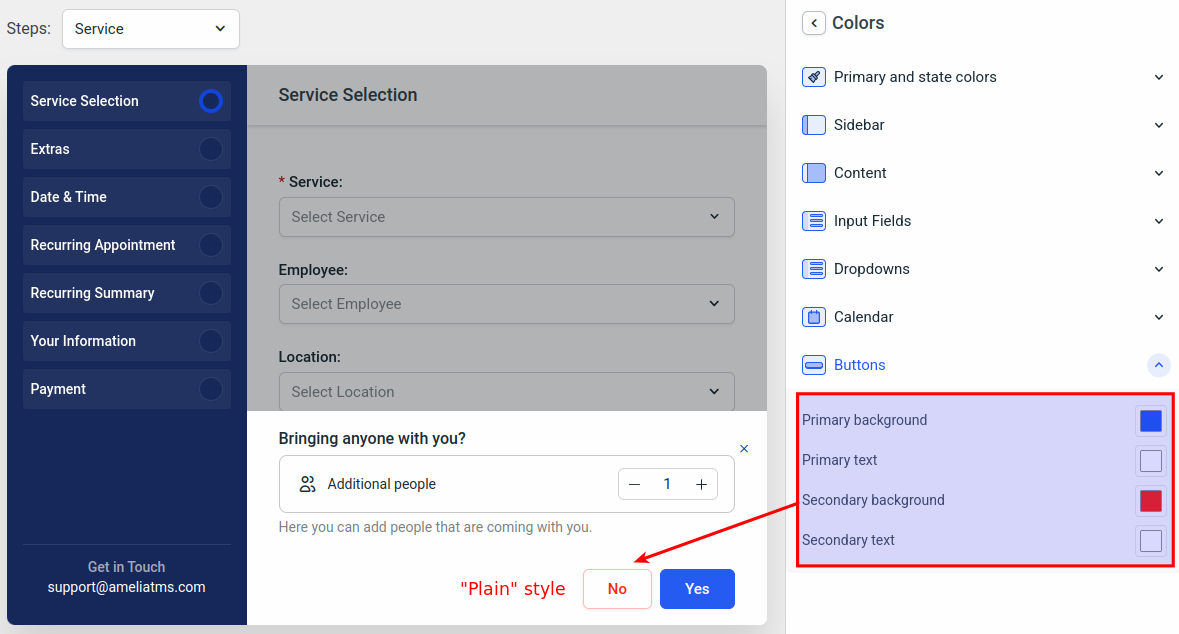Click the Content layout icon
Screen dimensions: 1179x634
(x=814, y=173)
